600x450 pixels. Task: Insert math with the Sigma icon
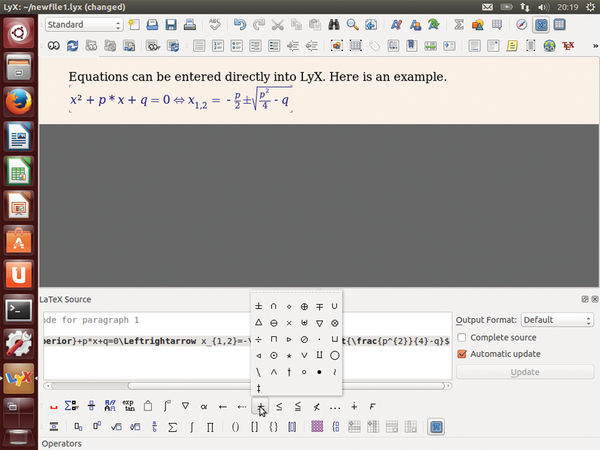[x=458, y=25]
